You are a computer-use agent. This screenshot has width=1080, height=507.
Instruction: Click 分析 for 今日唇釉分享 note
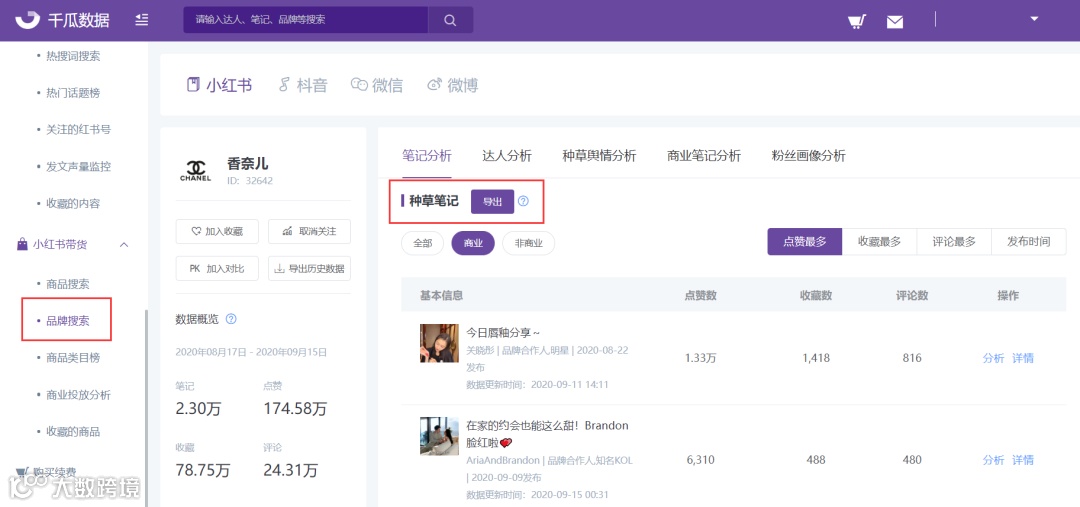[993, 358]
